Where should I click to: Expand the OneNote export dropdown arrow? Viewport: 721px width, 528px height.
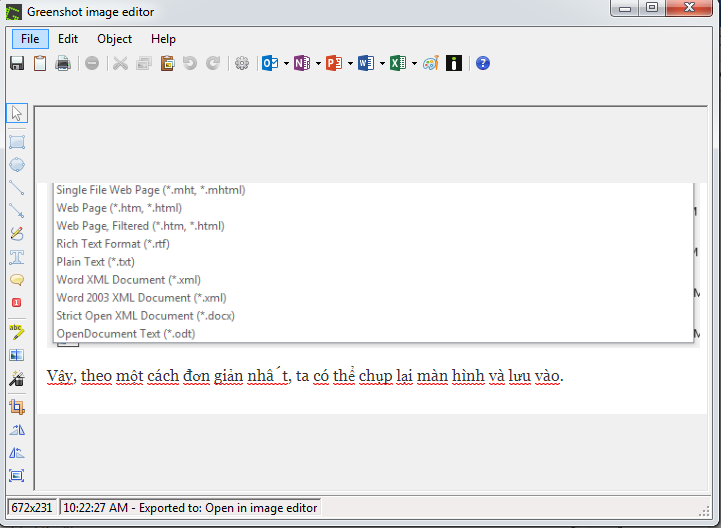[x=318, y=63]
